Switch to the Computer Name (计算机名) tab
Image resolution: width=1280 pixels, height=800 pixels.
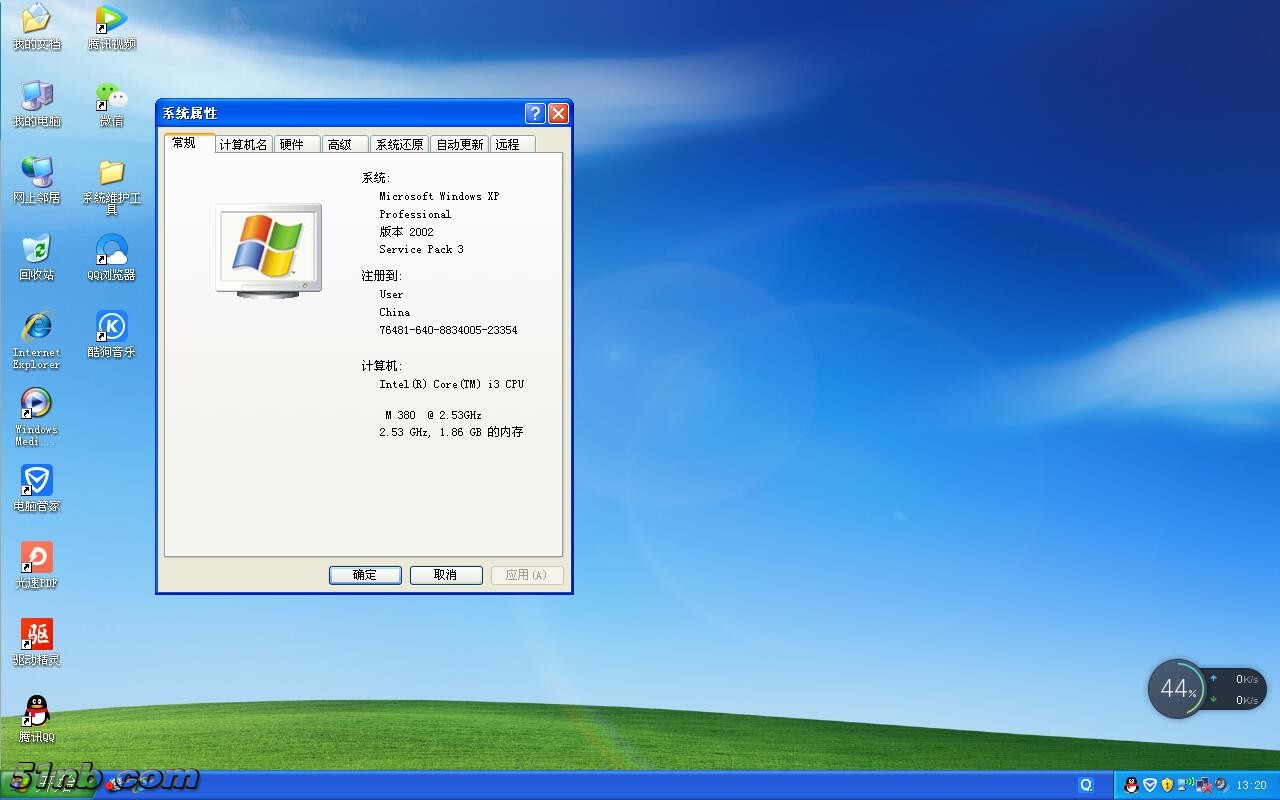tap(244, 145)
